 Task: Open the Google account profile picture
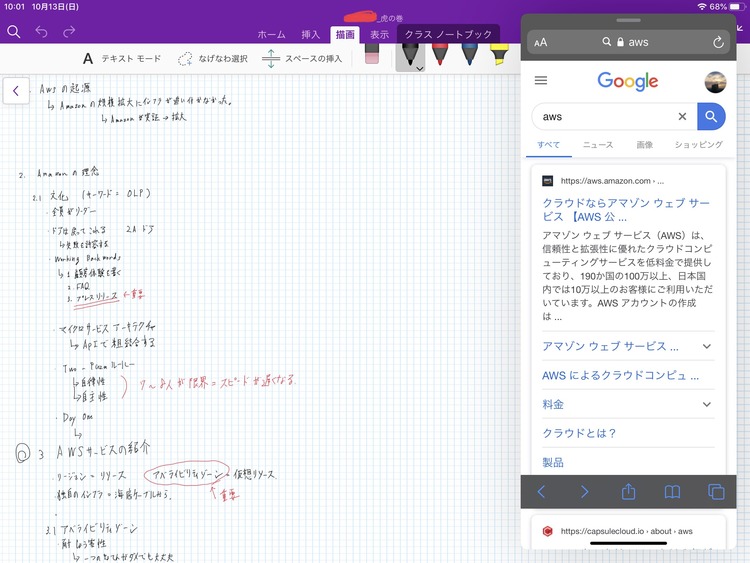pyautogui.click(x=715, y=82)
